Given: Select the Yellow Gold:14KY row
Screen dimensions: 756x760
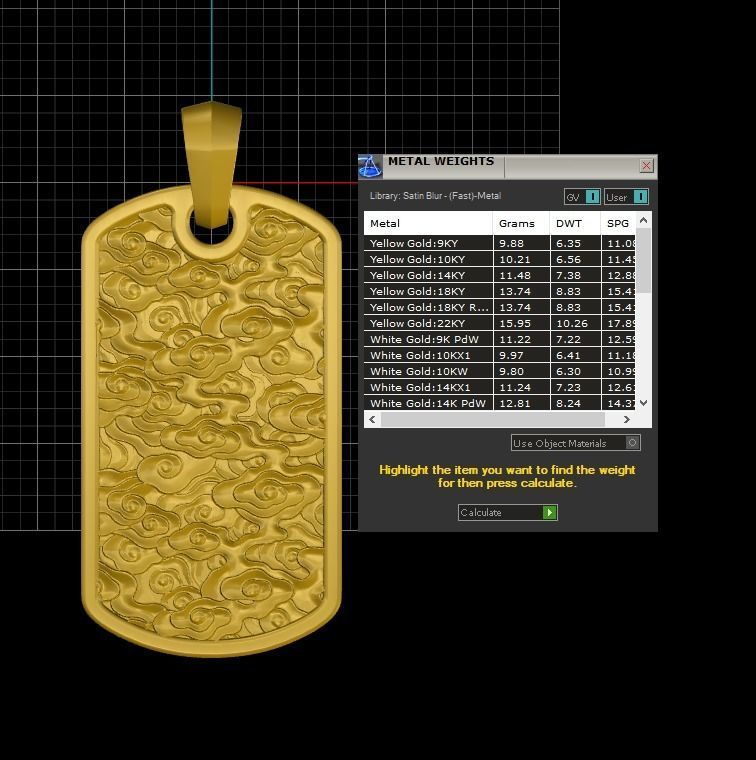Looking at the screenshot, I should [500, 275].
